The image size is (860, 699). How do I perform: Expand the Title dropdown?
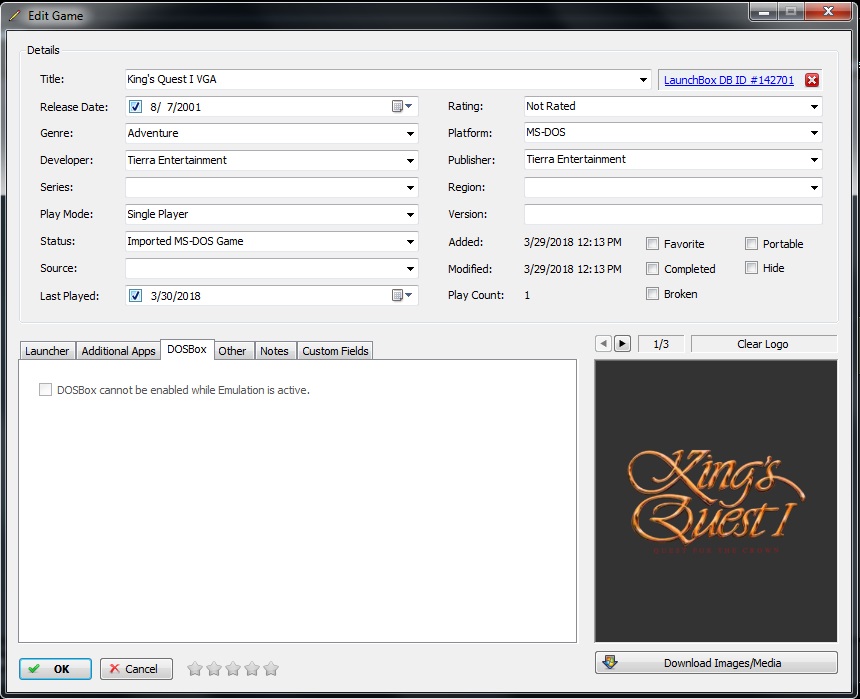coord(643,80)
